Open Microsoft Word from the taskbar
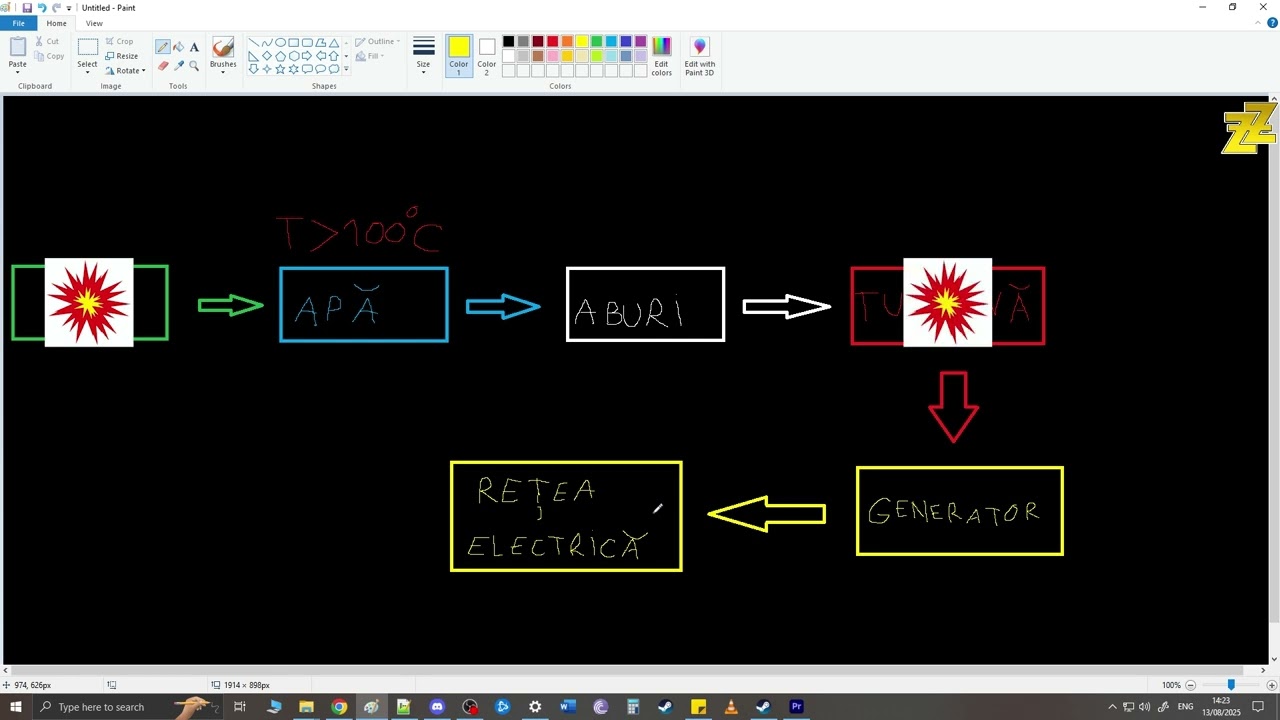Viewport: 1280px width, 720px height. 568,707
